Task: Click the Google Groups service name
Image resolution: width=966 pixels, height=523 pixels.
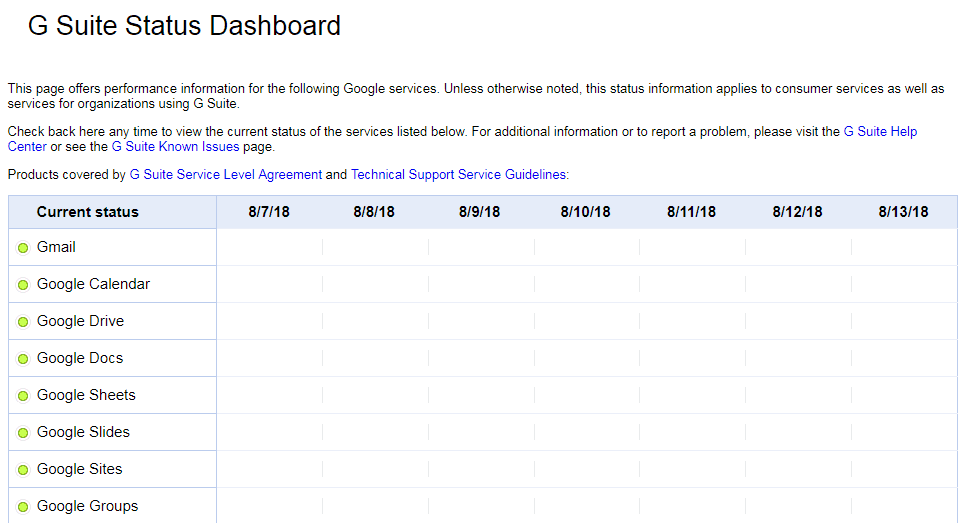Action: click(x=87, y=506)
